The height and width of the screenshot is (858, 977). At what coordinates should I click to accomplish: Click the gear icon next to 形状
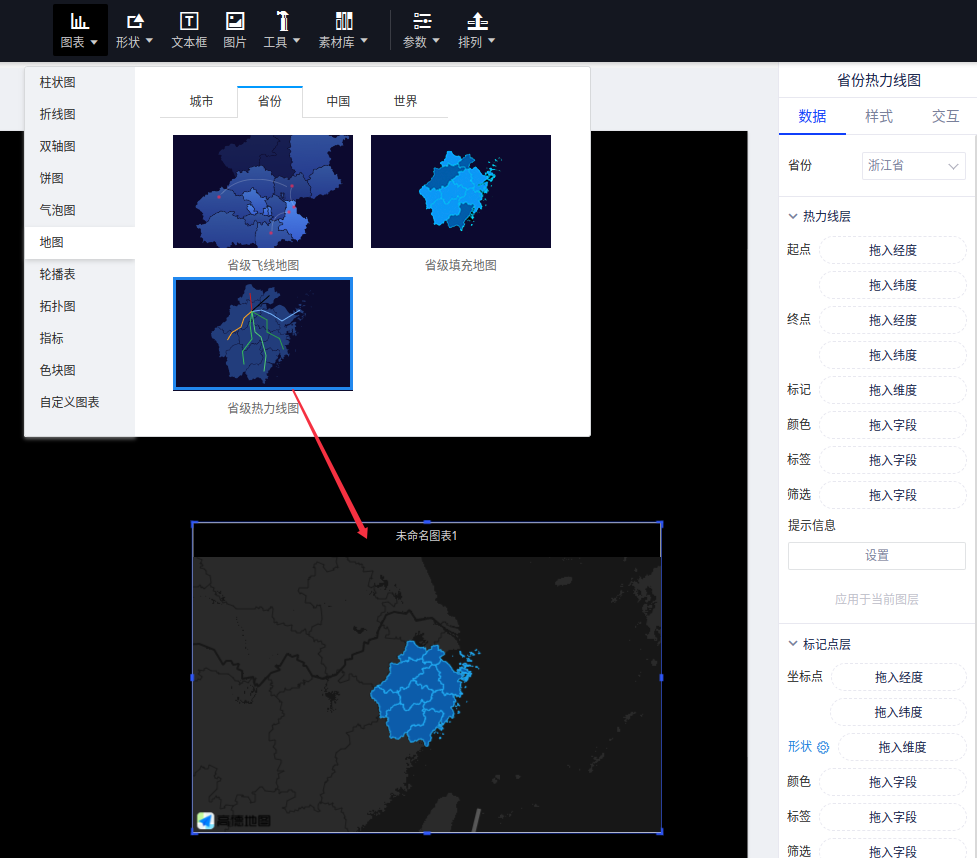[824, 747]
